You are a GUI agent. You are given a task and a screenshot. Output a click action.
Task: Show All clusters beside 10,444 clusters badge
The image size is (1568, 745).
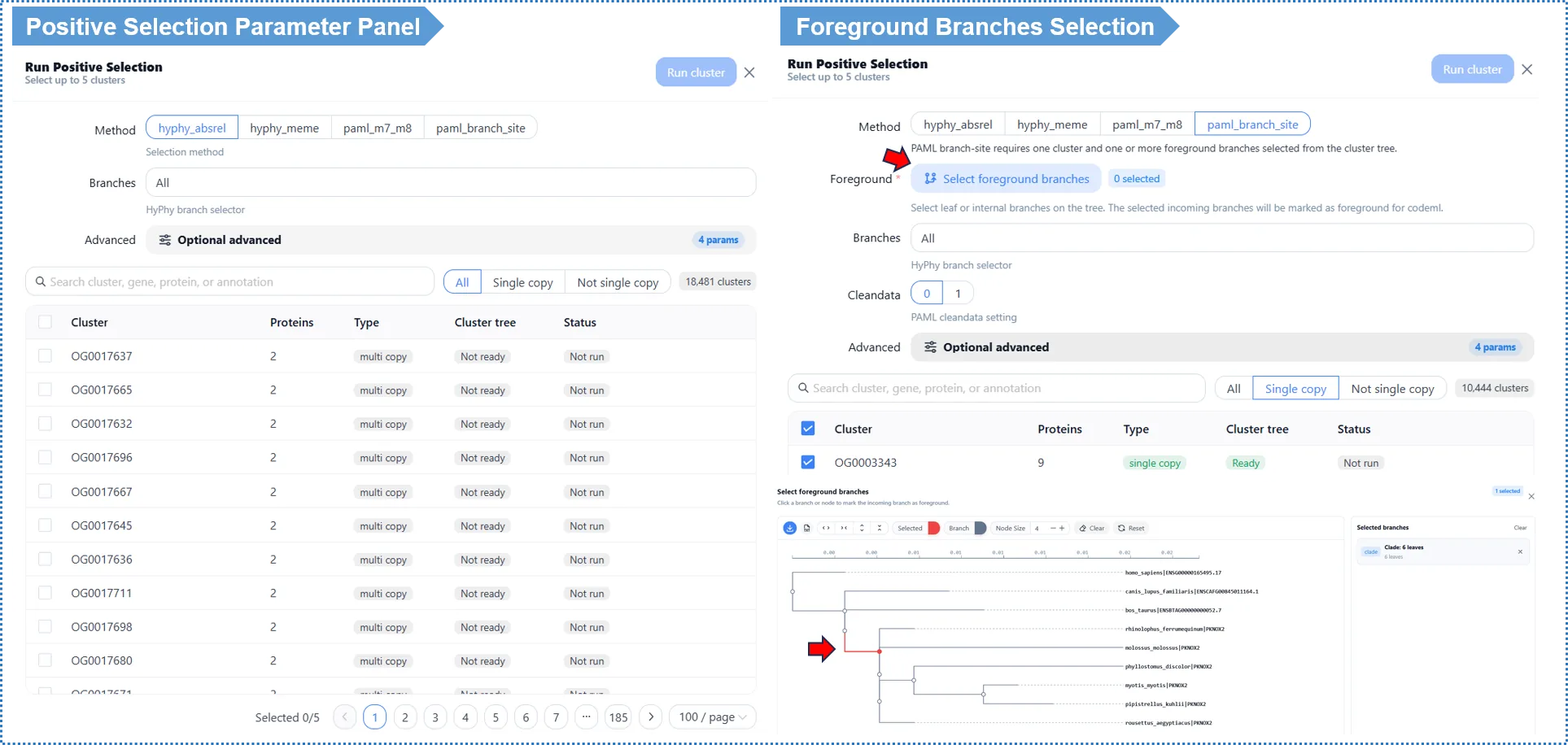click(1234, 389)
